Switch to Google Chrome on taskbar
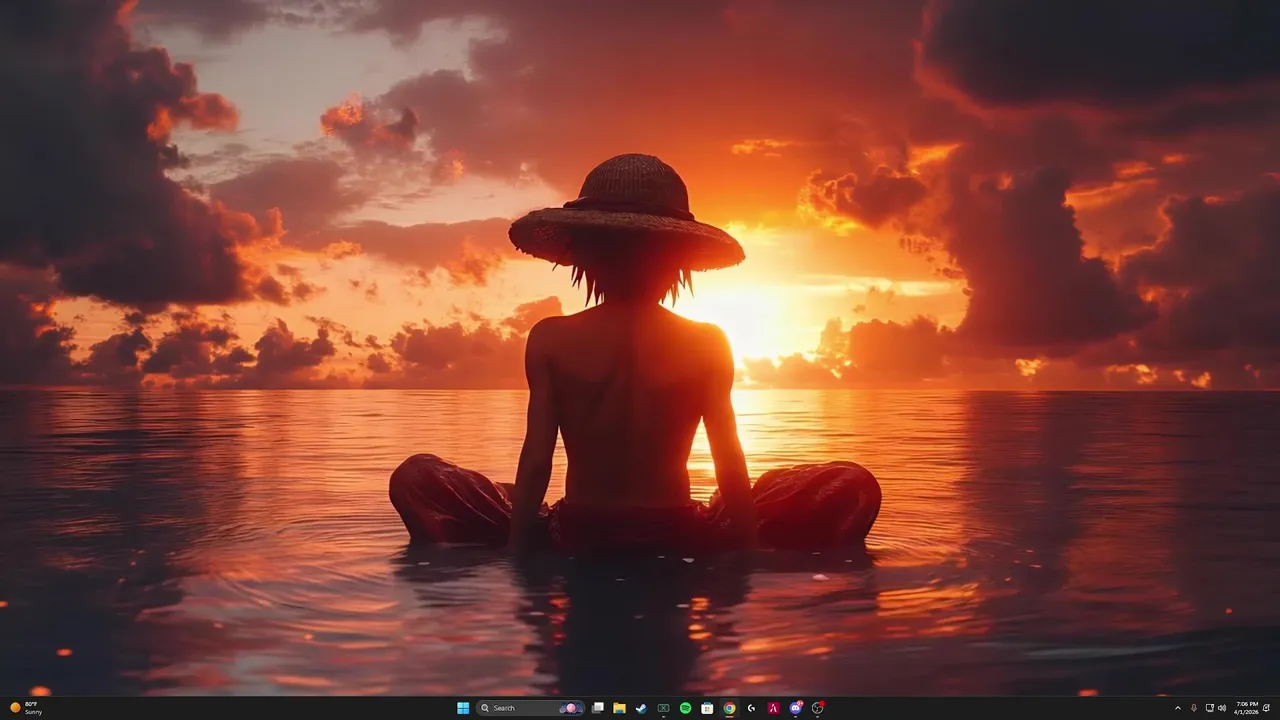The image size is (1280, 720). [x=729, y=708]
